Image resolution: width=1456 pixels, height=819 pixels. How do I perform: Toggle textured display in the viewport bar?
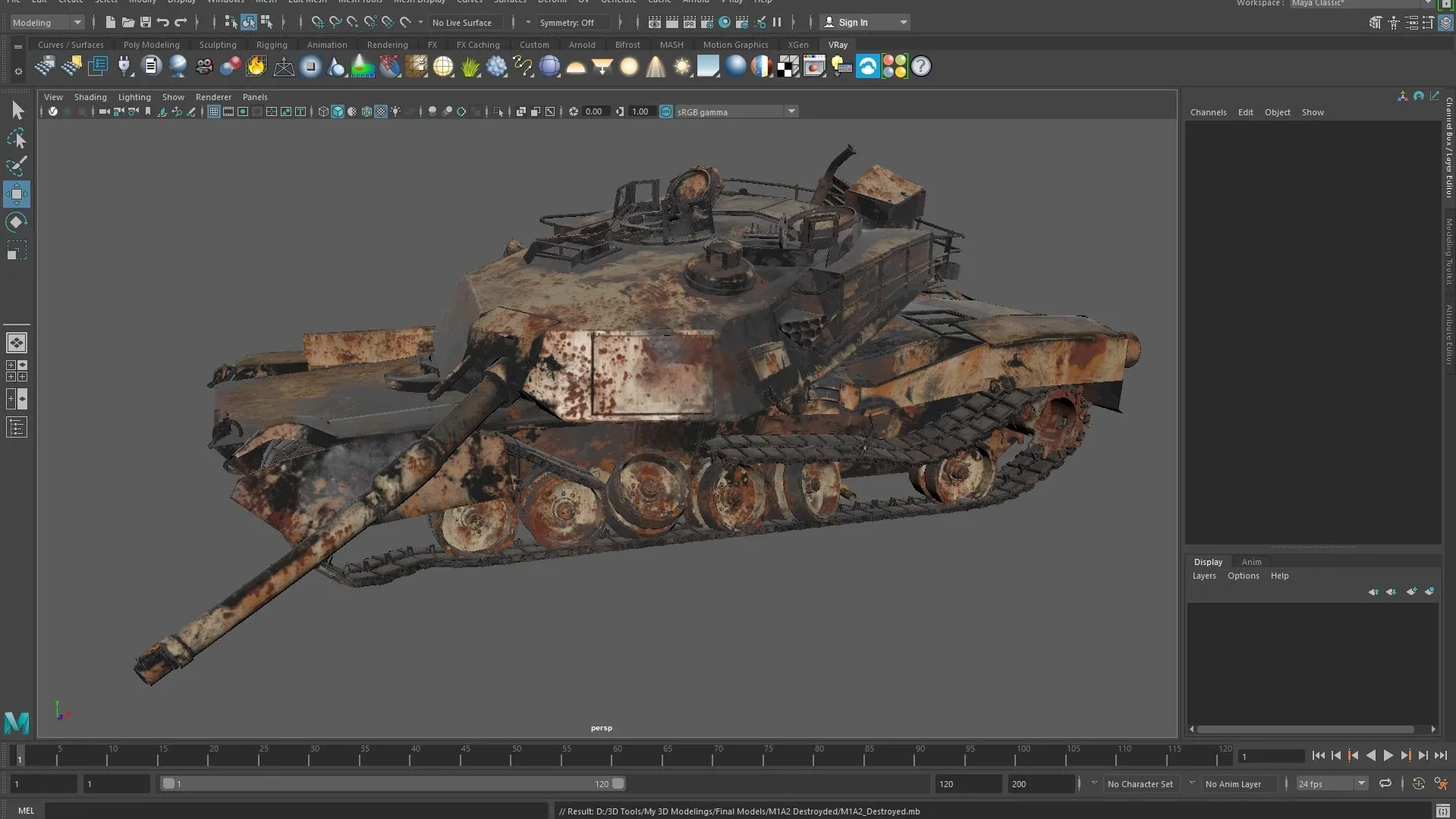tap(381, 111)
